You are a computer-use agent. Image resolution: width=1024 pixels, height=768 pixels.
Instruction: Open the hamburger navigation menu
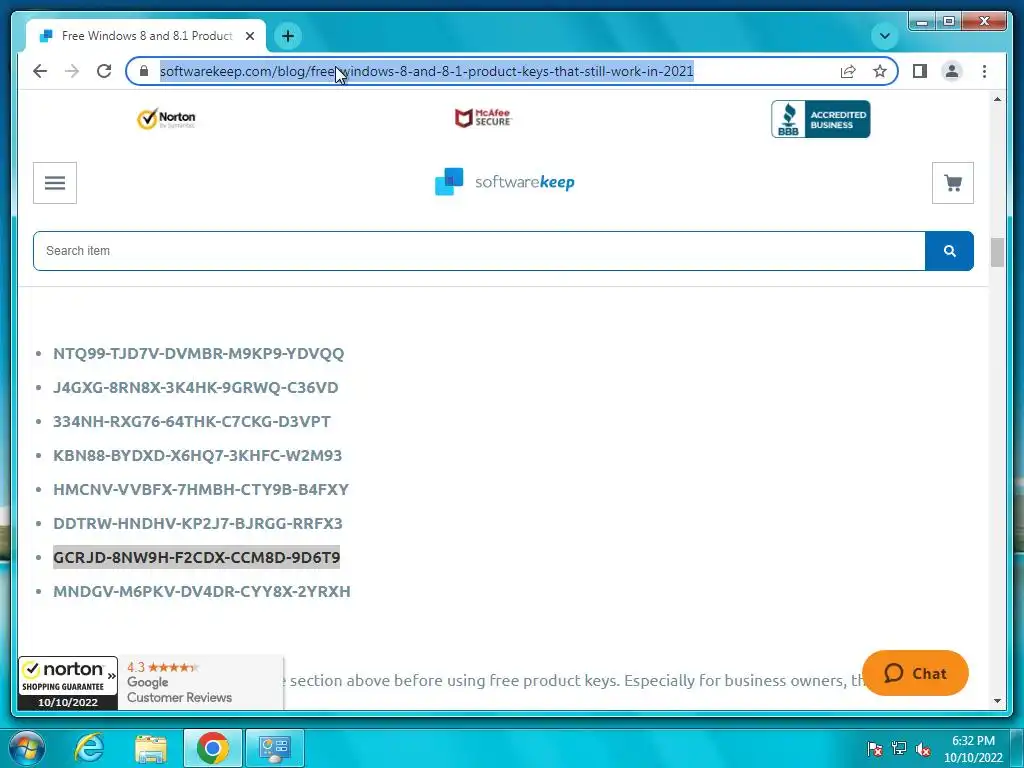55,183
